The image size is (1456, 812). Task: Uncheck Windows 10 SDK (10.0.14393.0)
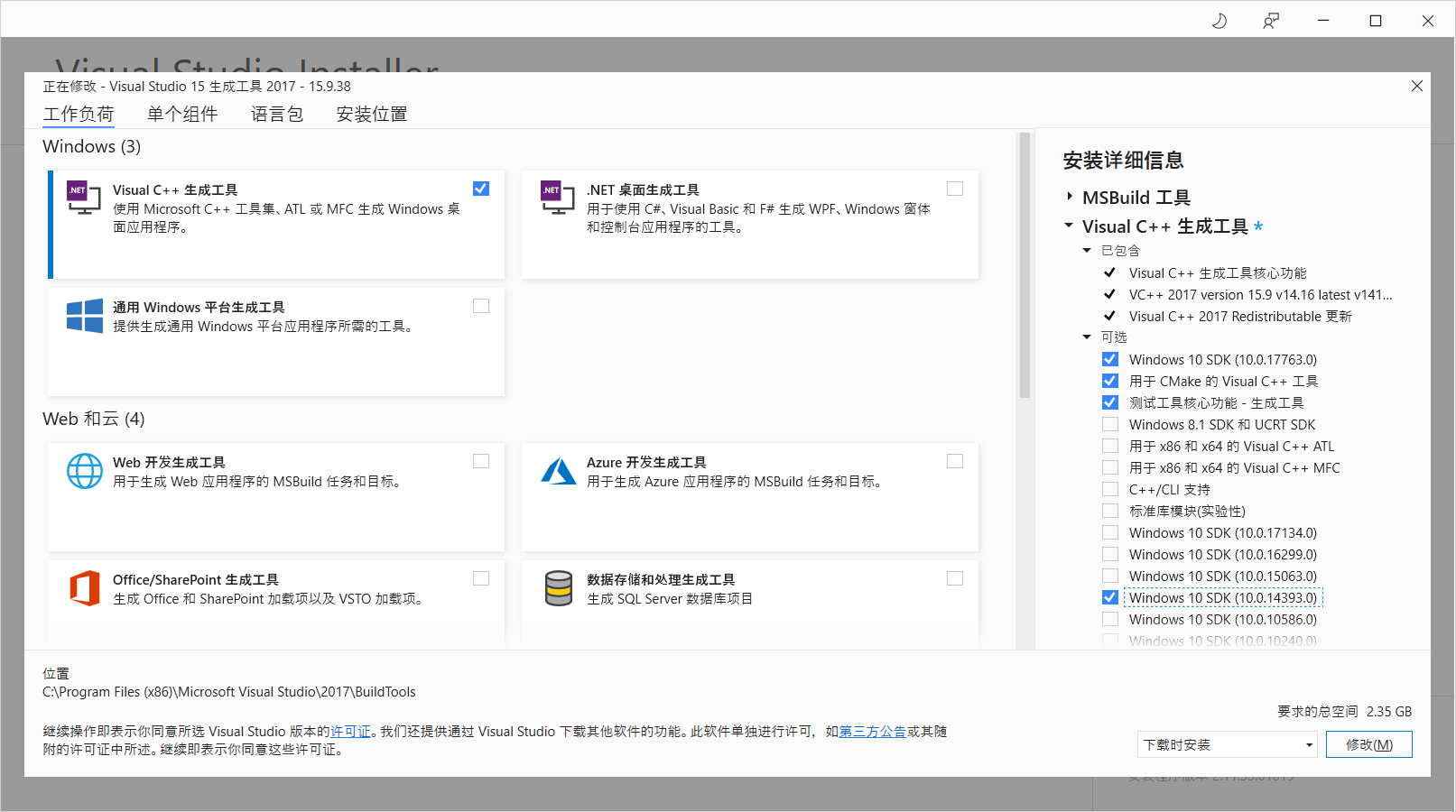pyautogui.click(x=1110, y=597)
